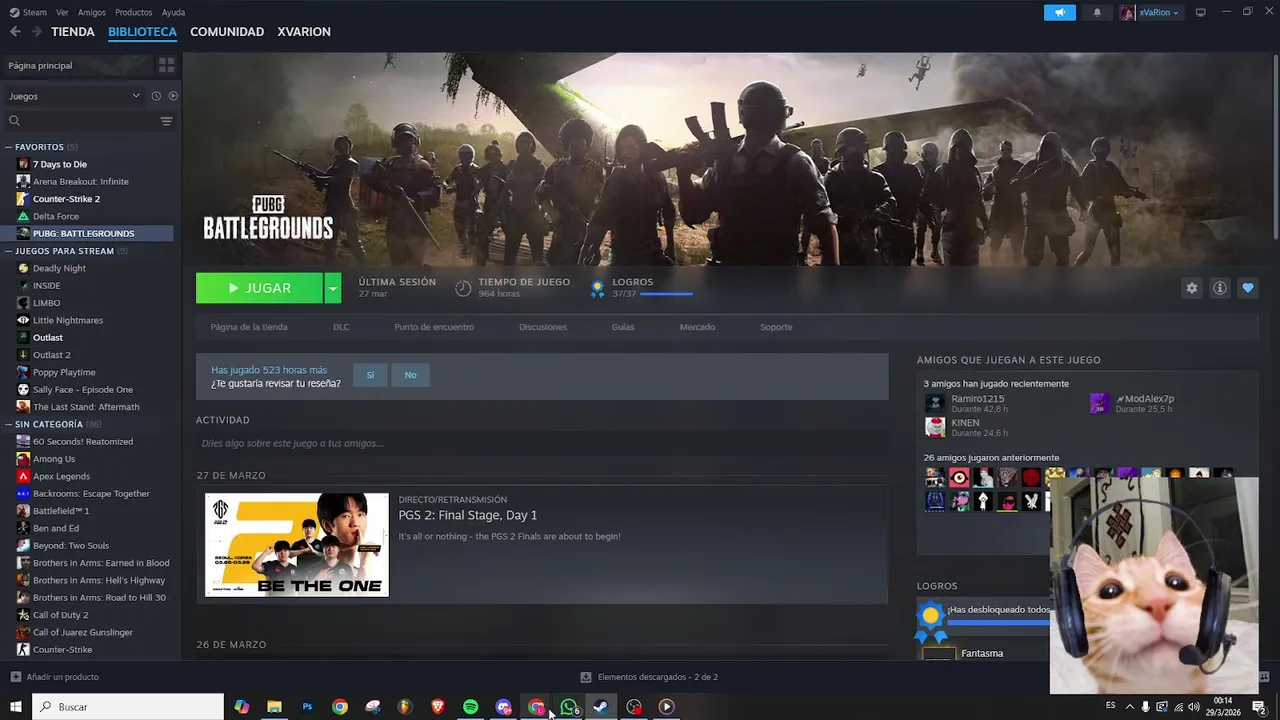Open advanced library filter icon

coord(167,121)
